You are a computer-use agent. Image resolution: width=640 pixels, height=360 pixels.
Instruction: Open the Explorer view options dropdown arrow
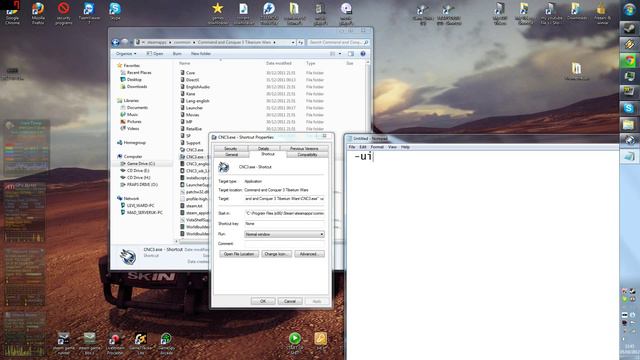click(340, 53)
